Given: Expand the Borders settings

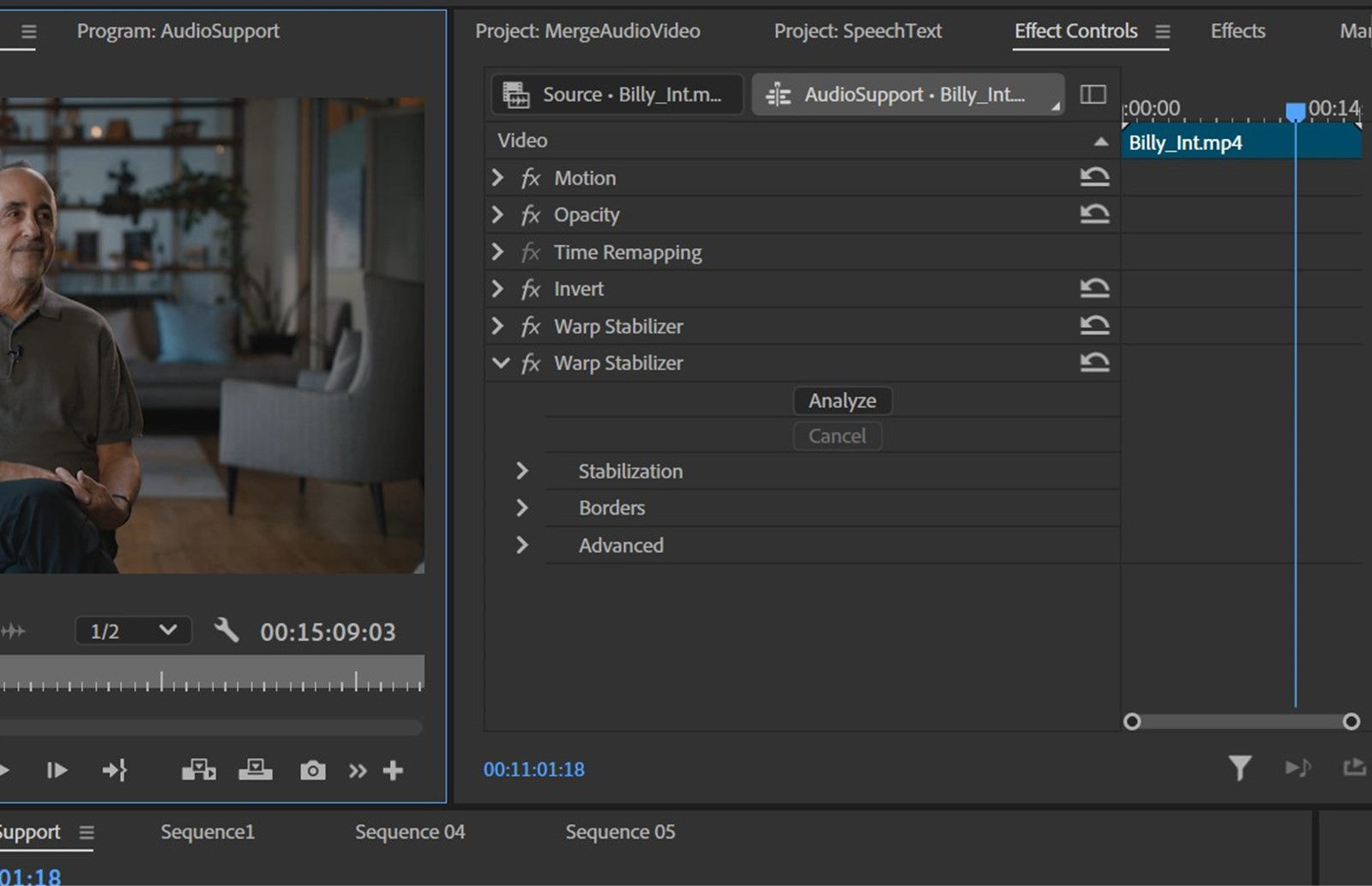Looking at the screenshot, I should click(522, 507).
